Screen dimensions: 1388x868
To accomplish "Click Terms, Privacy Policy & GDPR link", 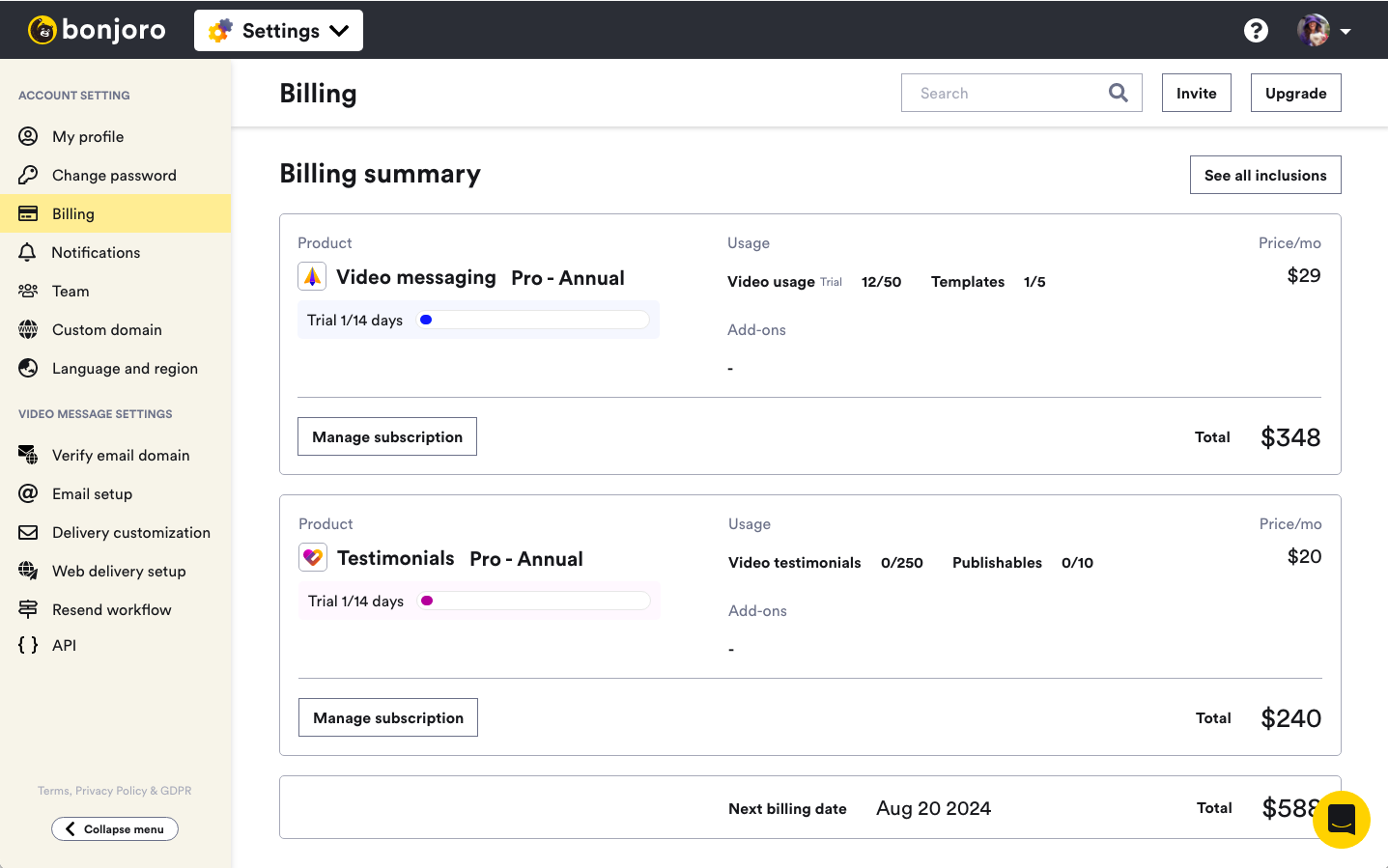I will pos(114,791).
